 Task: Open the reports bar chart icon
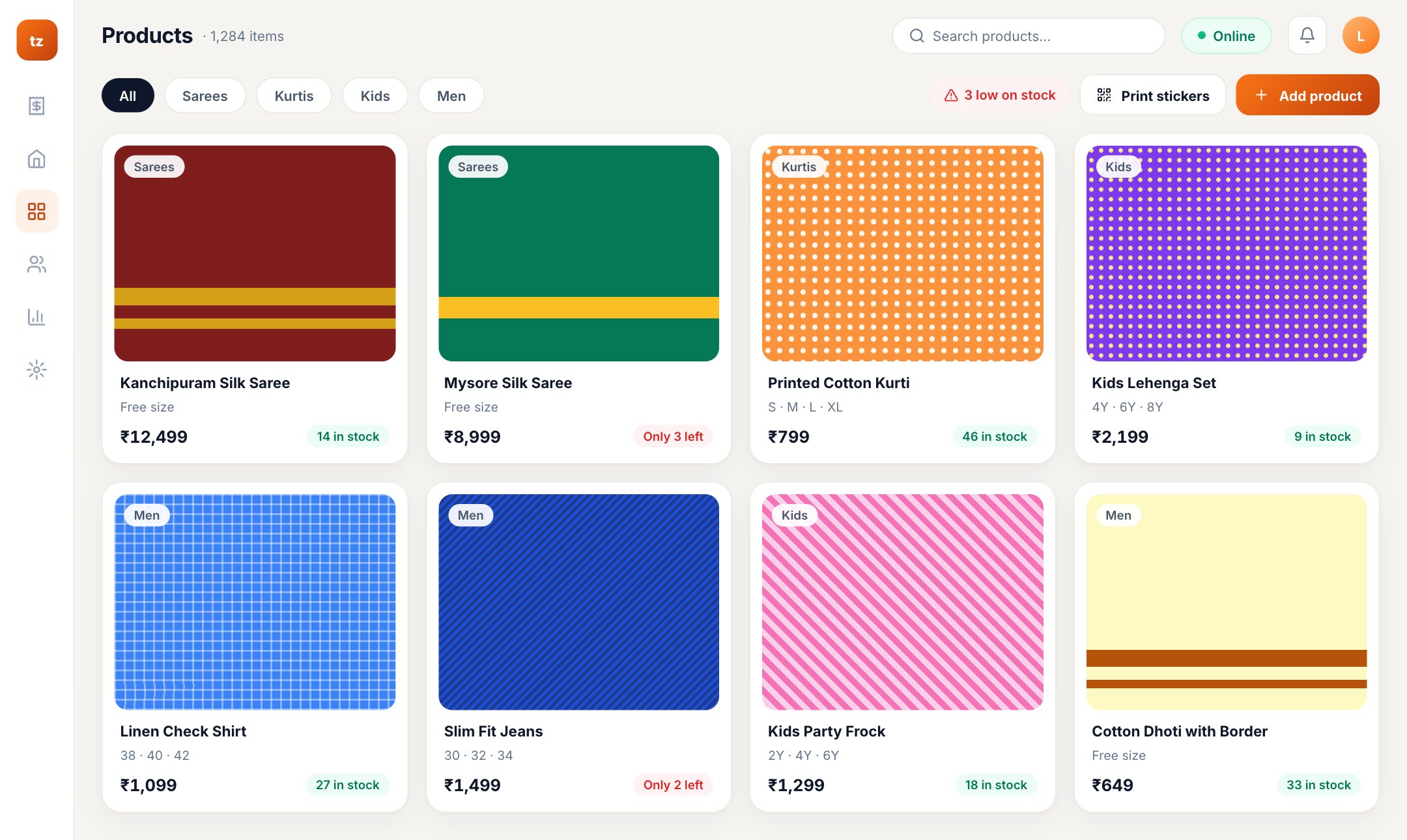[x=36, y=317]
